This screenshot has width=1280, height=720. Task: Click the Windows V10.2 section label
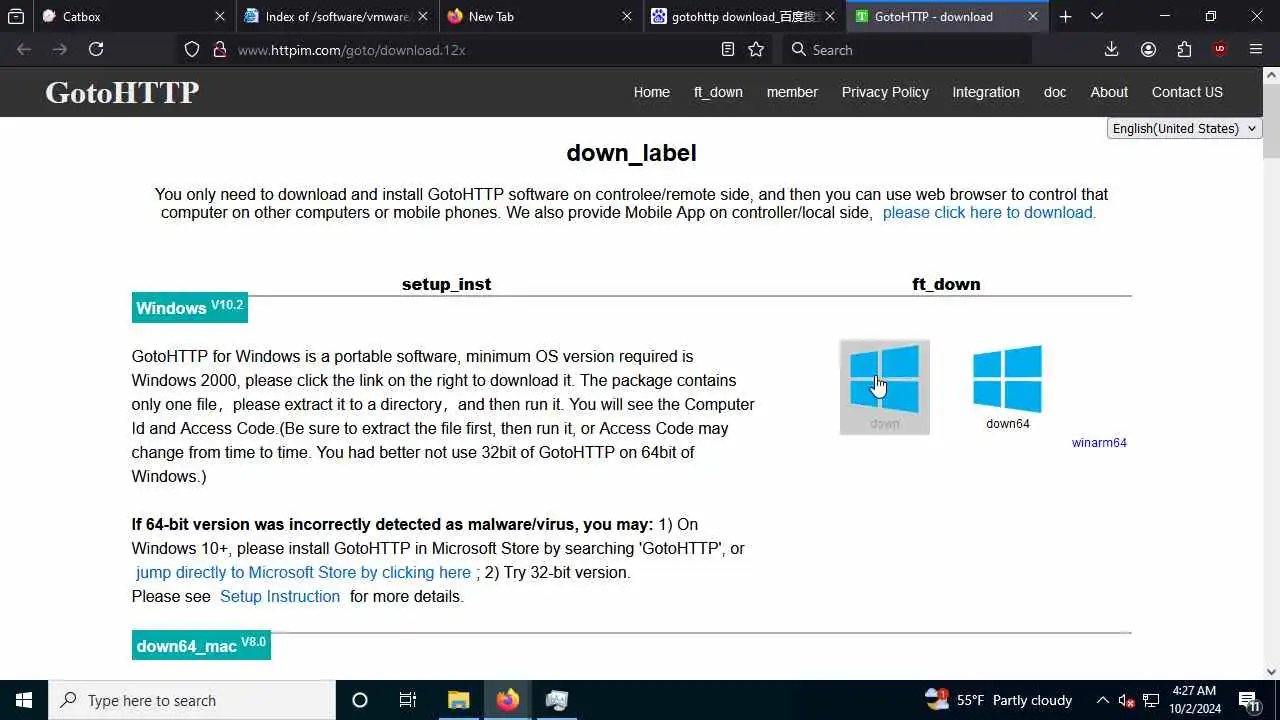189,308
